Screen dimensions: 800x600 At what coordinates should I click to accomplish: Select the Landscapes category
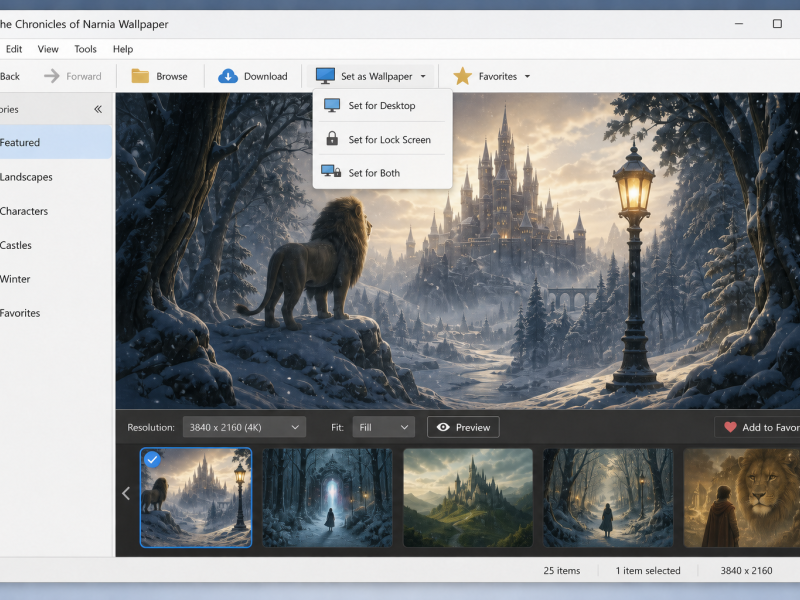55,177
